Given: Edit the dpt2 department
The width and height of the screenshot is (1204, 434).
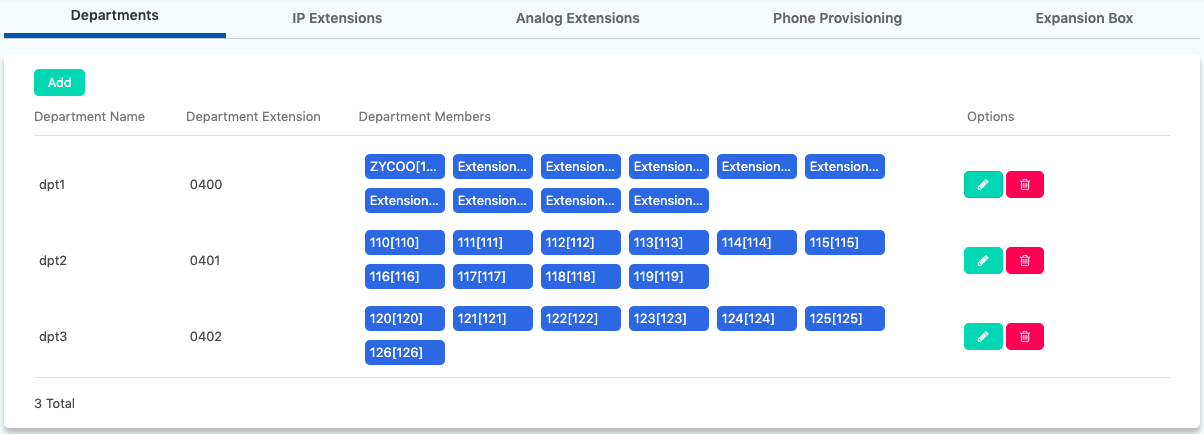Looking at the screenshot, I should (982, 261).
